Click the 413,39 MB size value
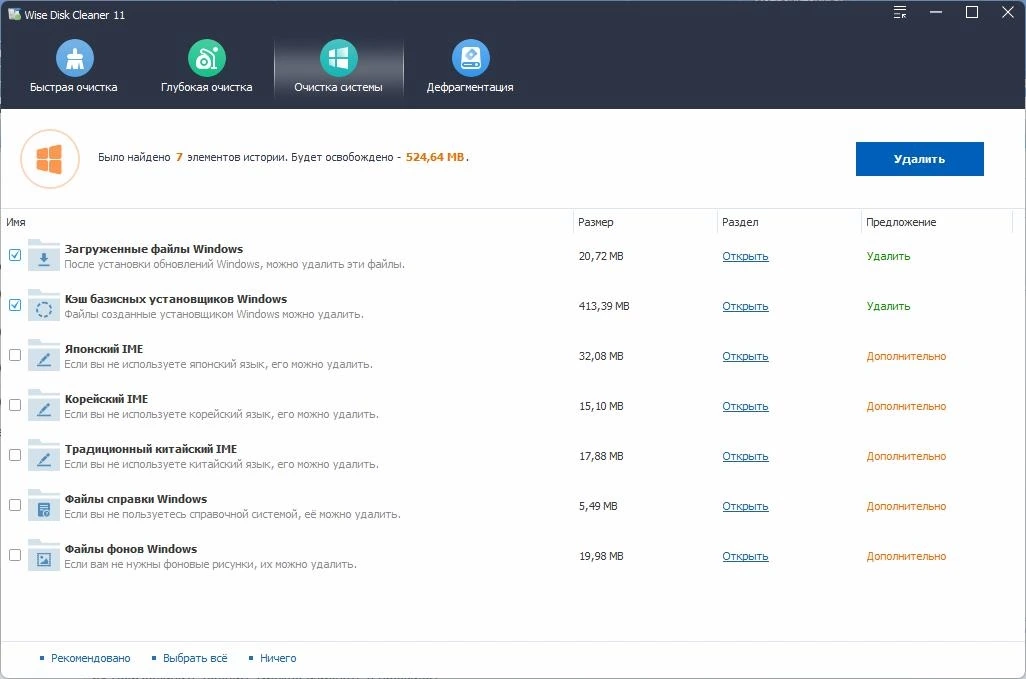 click(604, 306)
